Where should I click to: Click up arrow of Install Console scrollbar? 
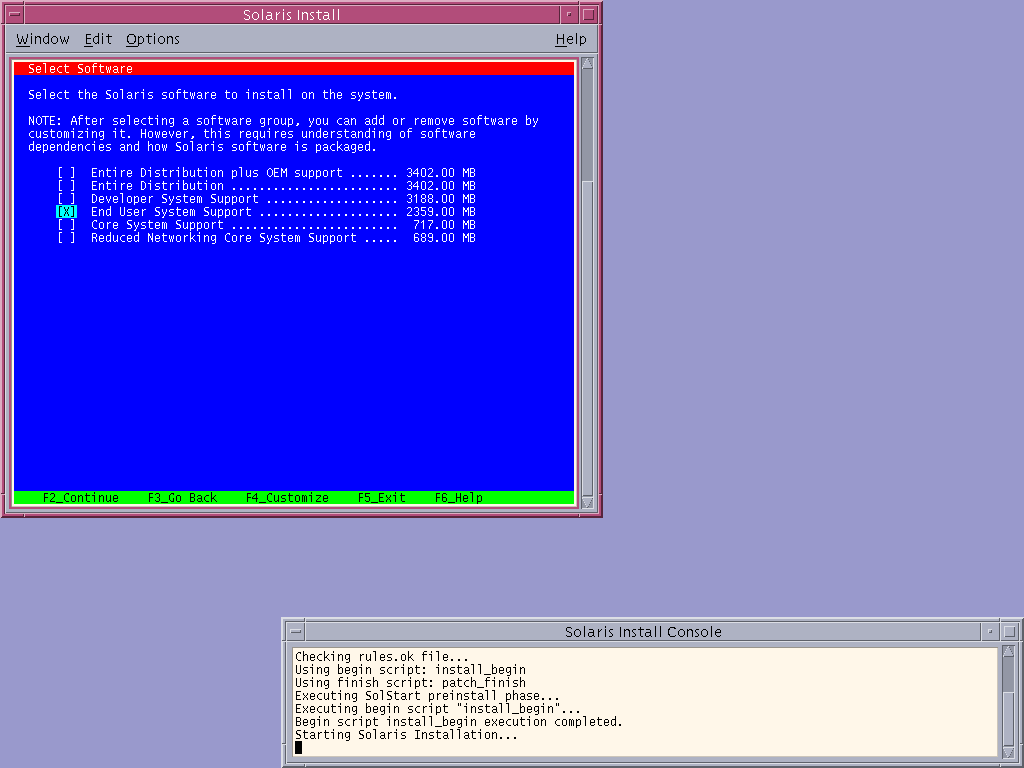pos(1008,651)
